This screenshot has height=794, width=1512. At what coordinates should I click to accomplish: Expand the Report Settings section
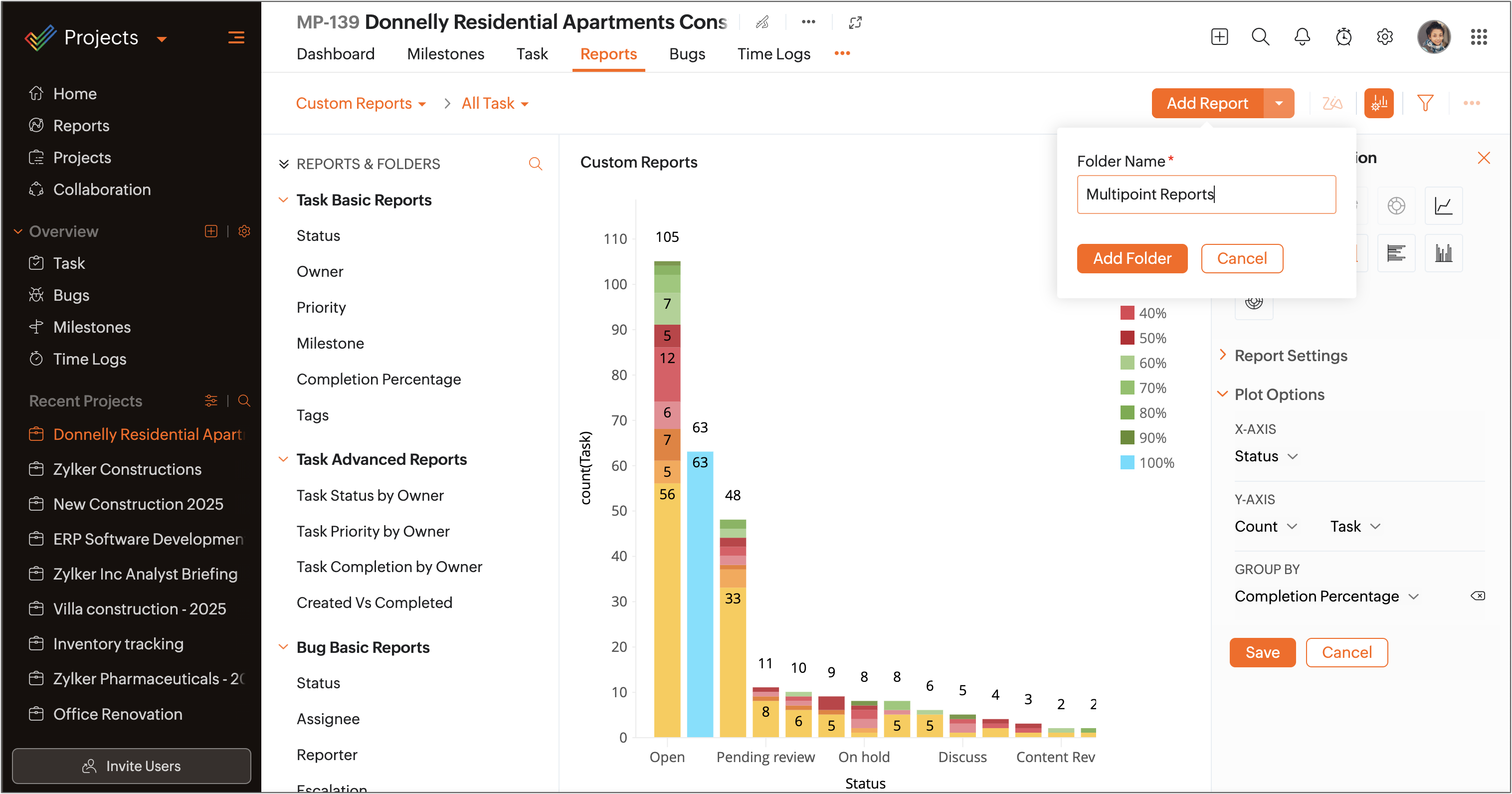coord(1290,356)
